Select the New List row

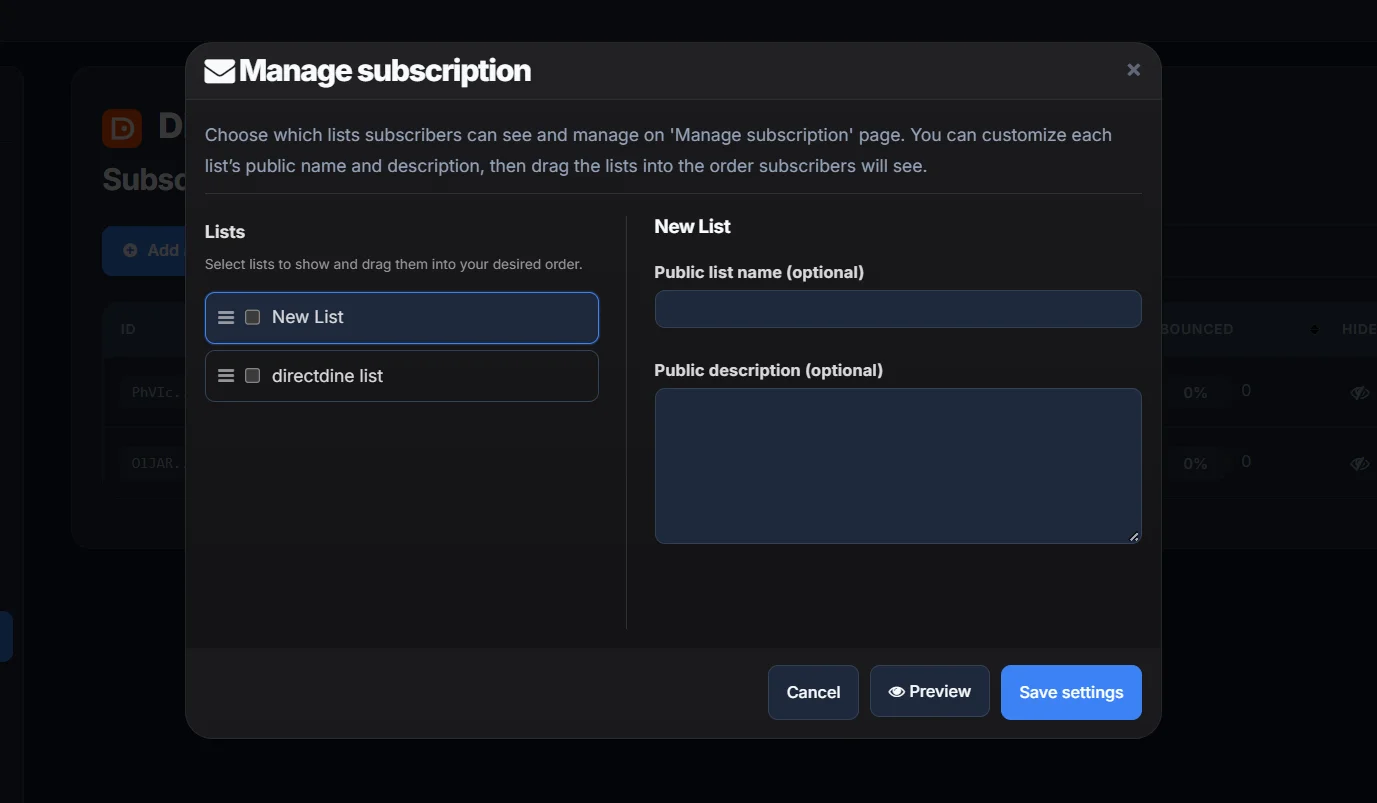pyautogui.click(x=402, y=317)
